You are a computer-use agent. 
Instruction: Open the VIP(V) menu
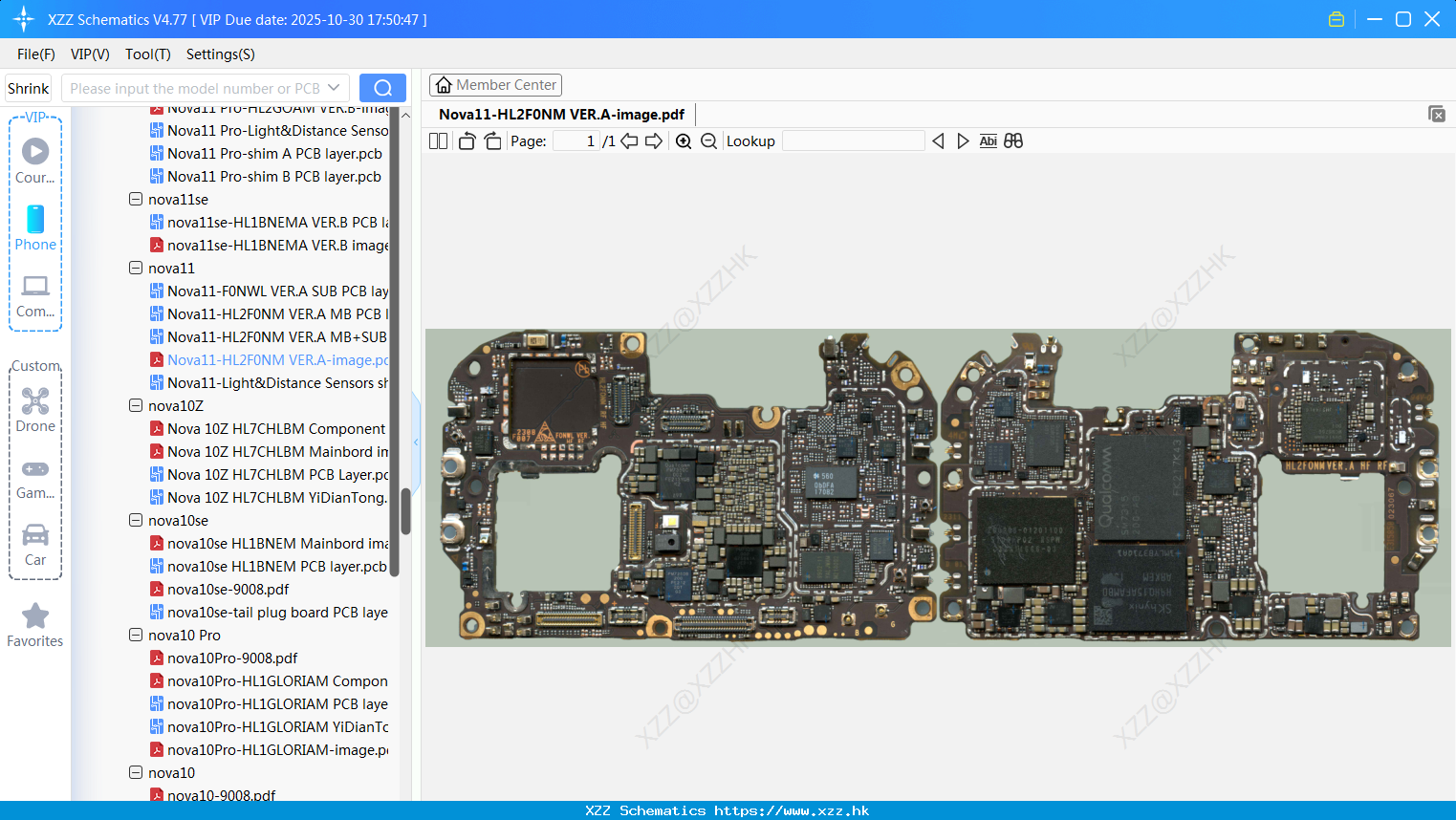coord(90,54)
